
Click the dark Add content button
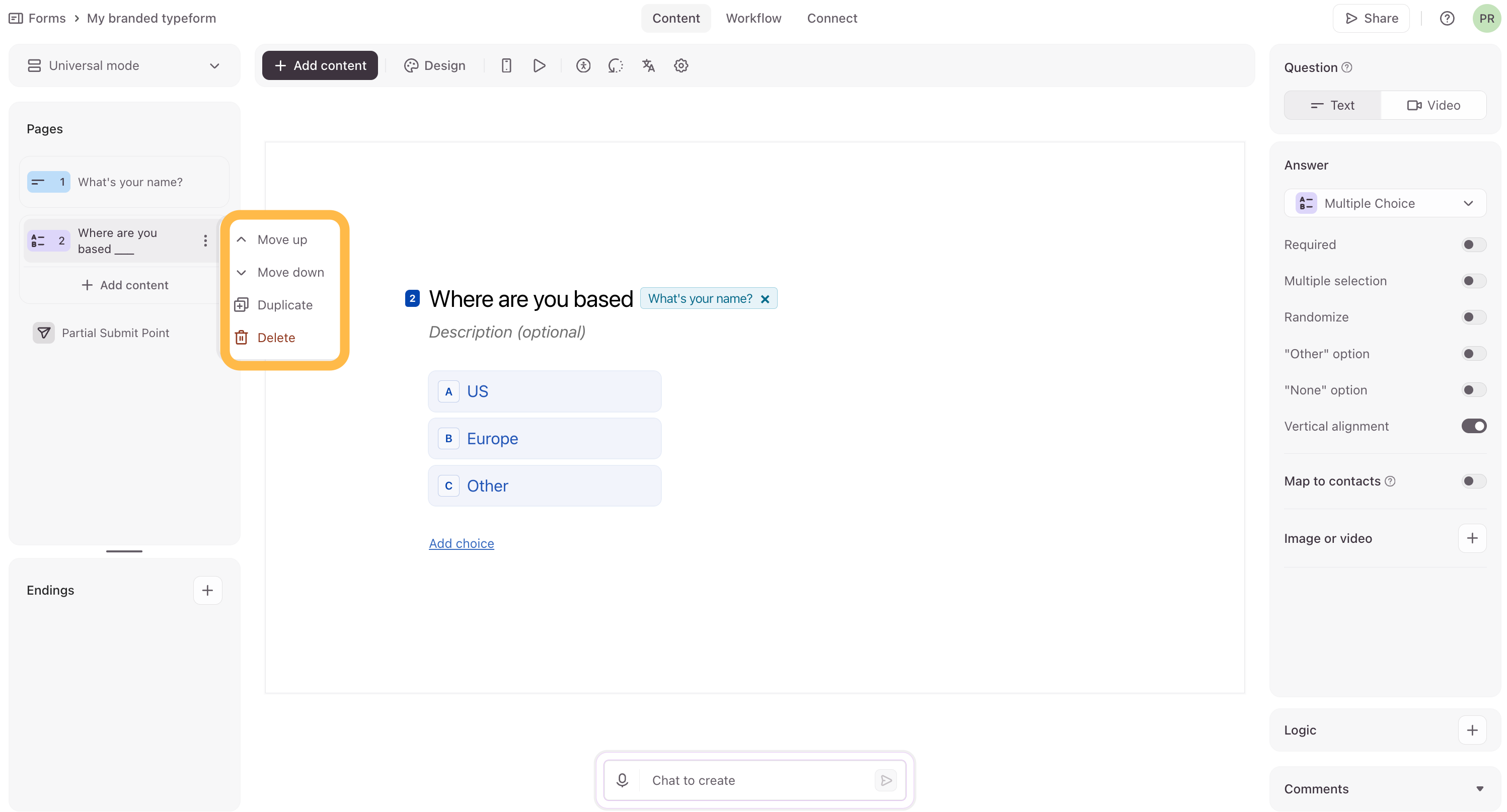coord(320,65)
